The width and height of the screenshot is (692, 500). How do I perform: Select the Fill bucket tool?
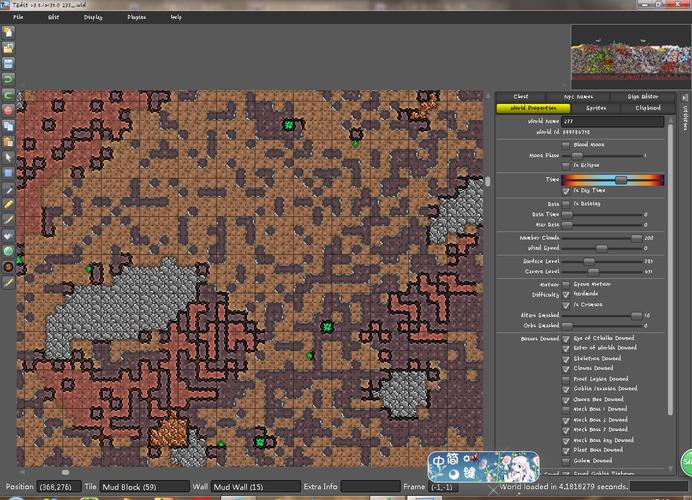(8, 236)
